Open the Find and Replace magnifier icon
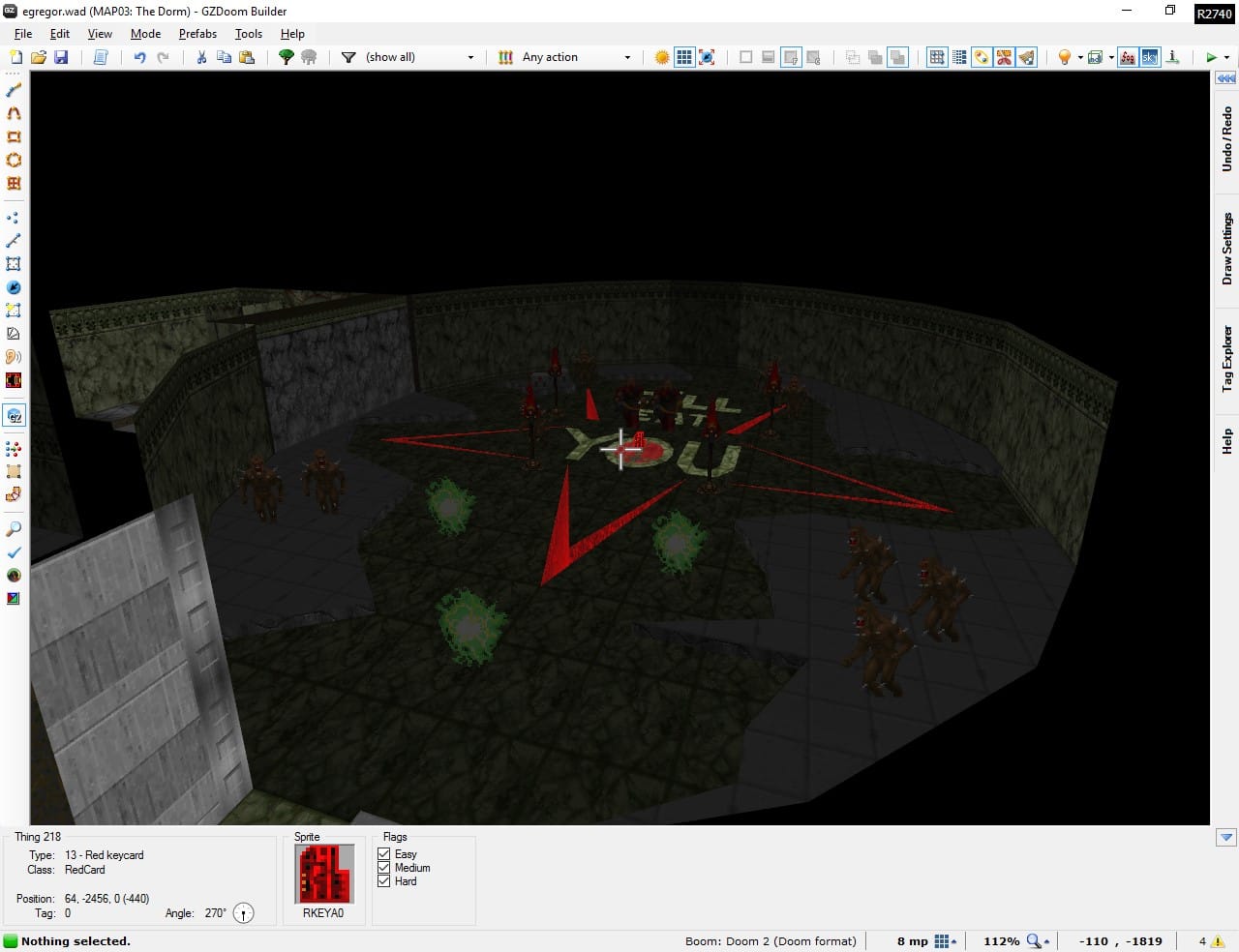Image resolution: width=1239 pixels, height=952 pixels. coord(14,529)
